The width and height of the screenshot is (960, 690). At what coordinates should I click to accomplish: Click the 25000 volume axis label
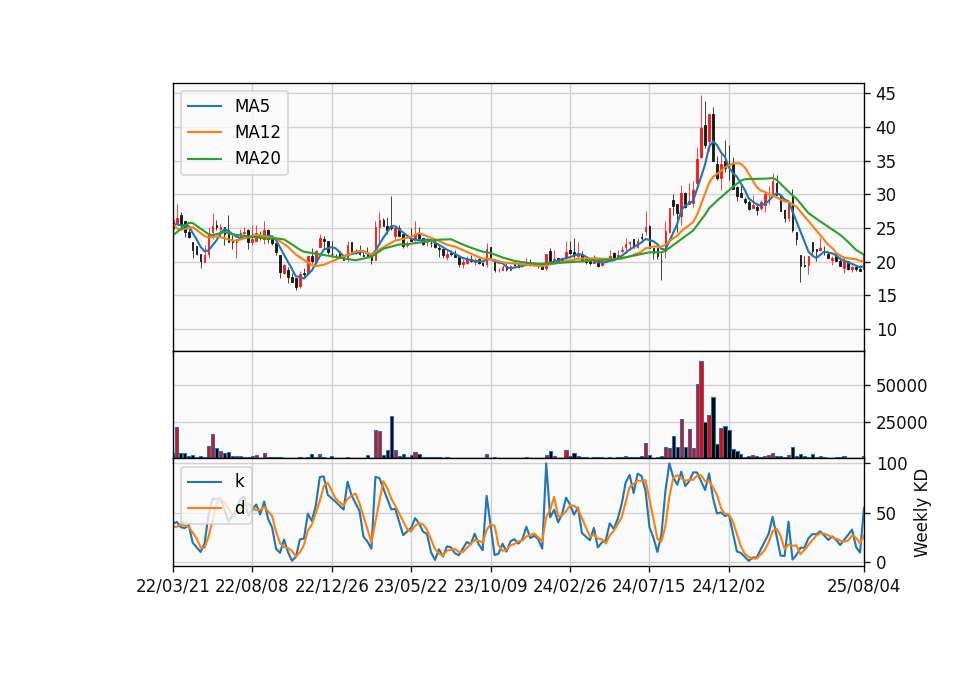901,422
